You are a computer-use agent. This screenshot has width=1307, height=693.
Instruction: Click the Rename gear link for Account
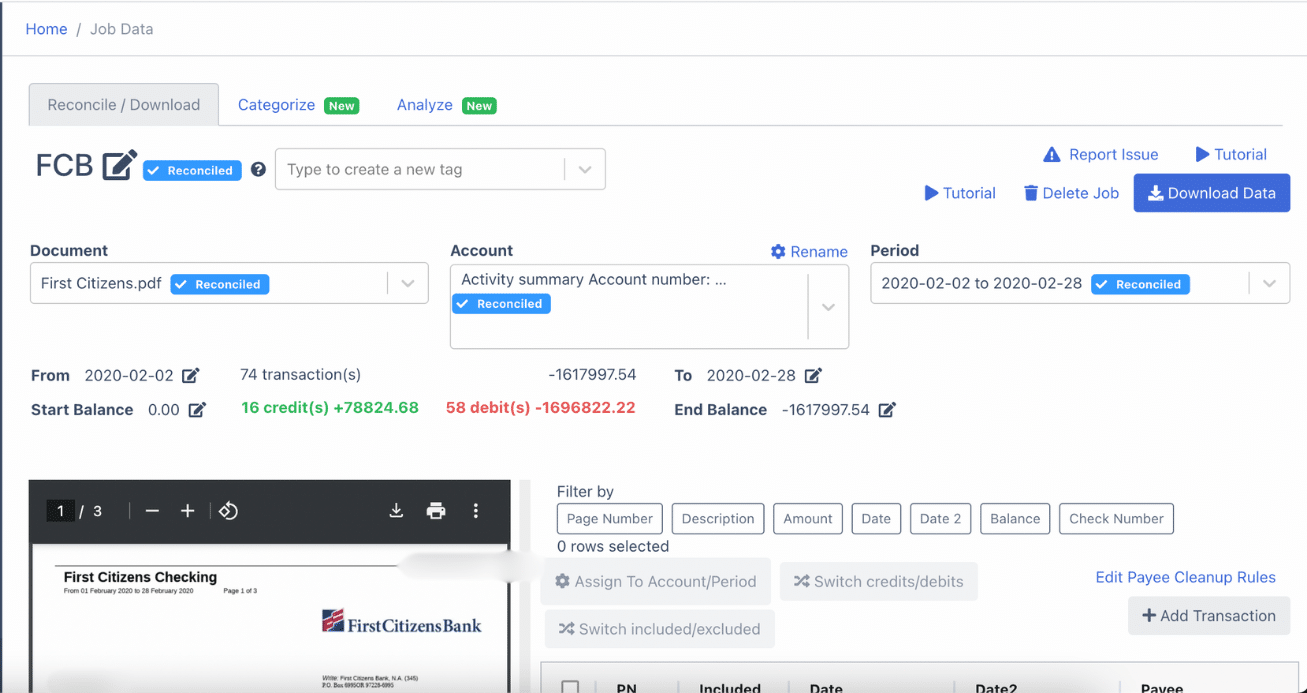(809, 252)
